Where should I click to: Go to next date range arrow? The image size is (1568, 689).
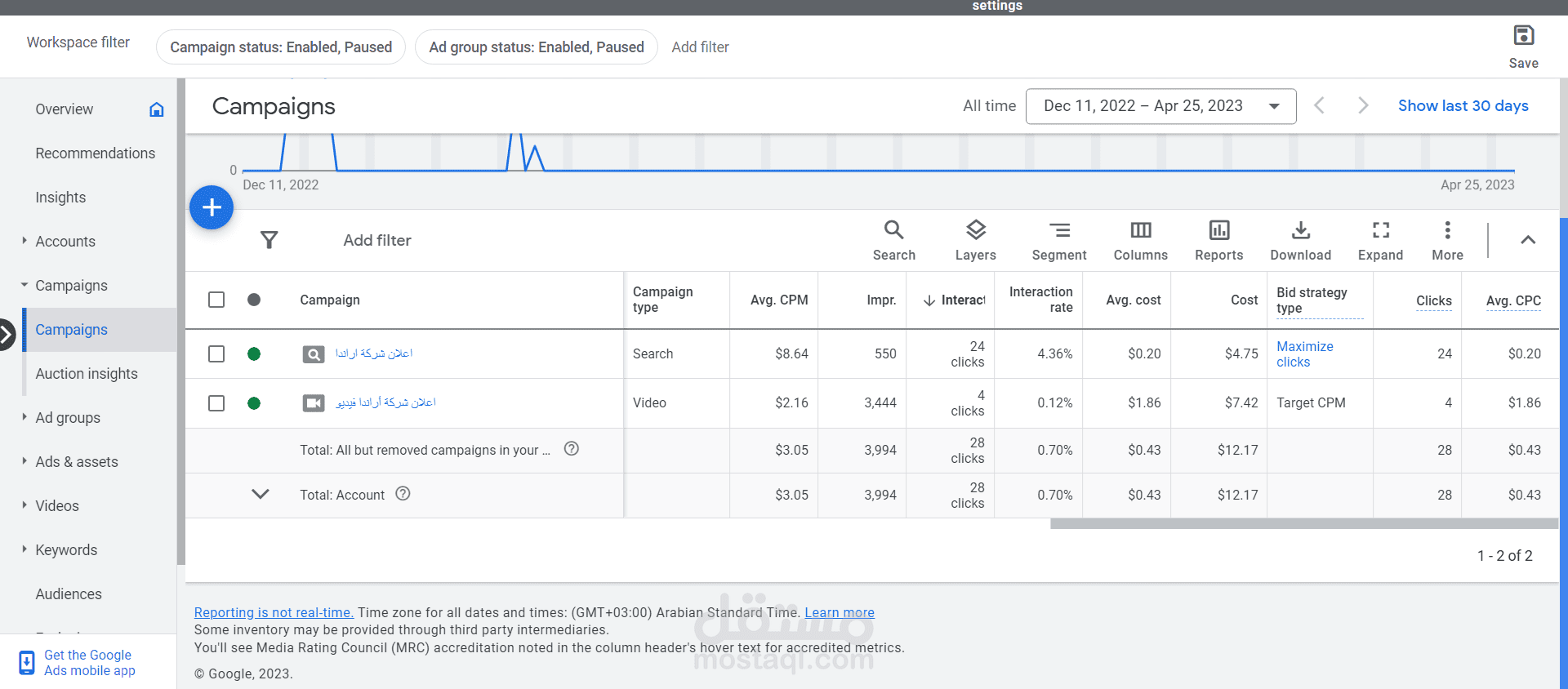[1362, 105]
